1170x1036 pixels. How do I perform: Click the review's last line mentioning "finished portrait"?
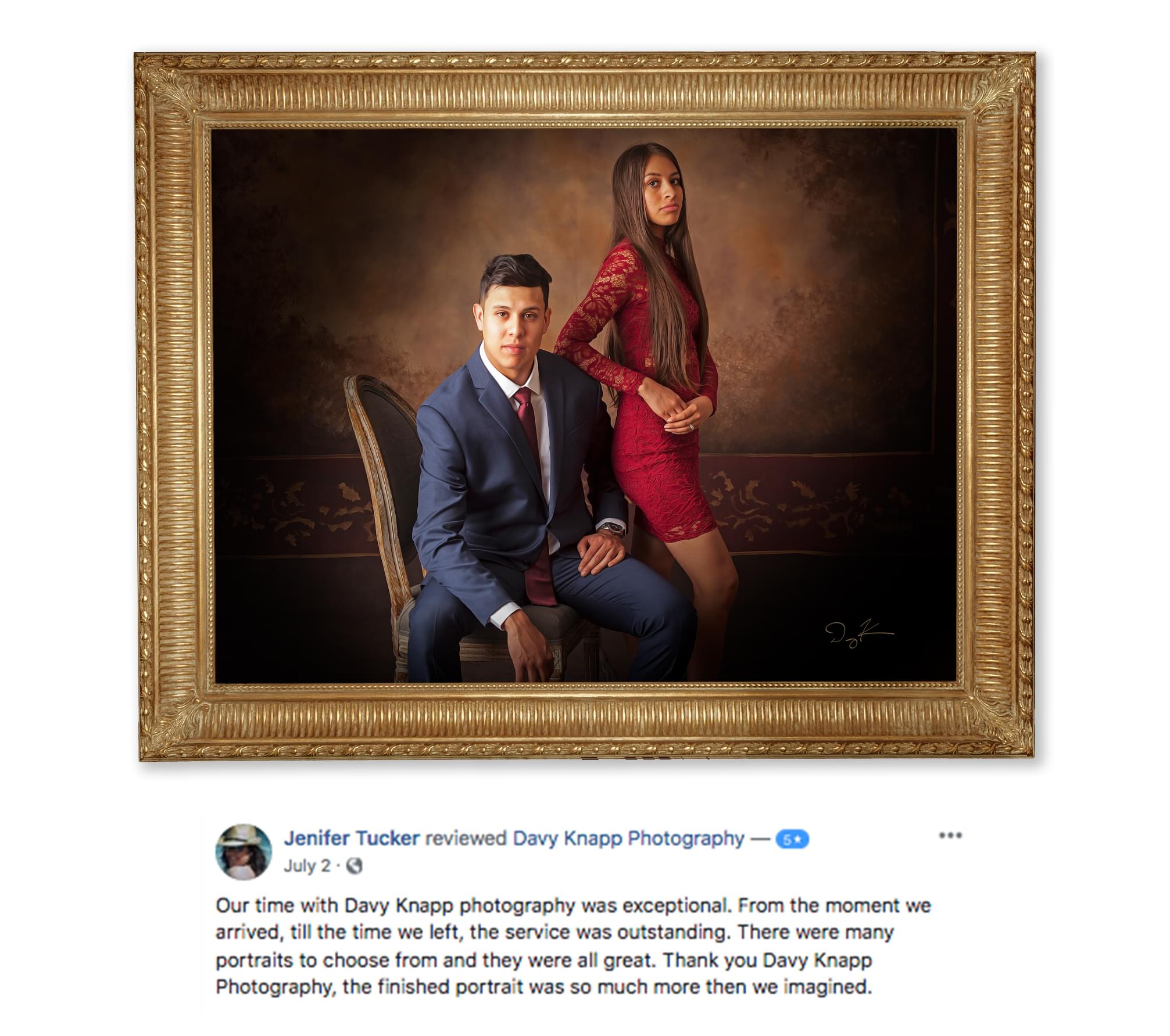click(x=544, y=987)
